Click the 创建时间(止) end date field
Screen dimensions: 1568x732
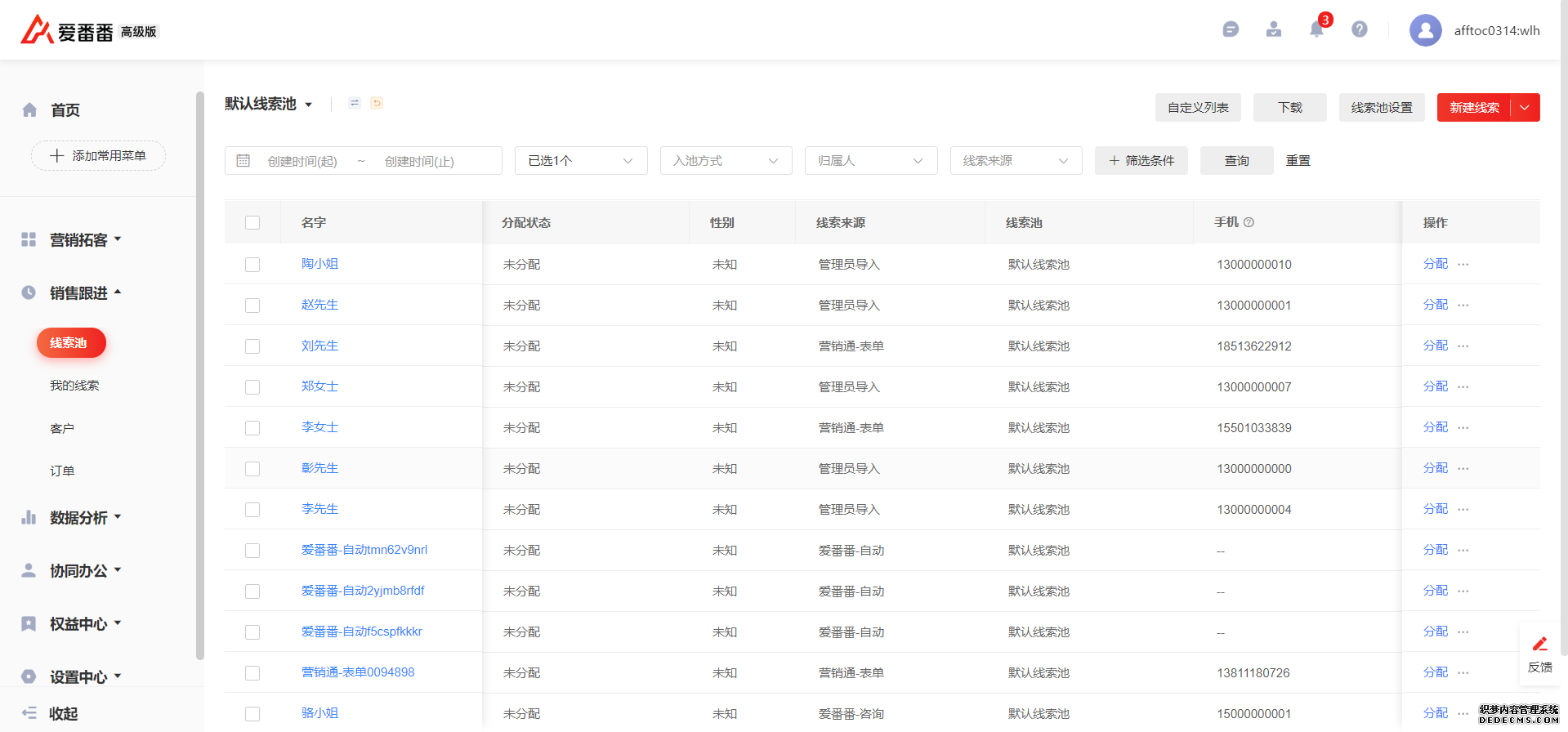[419, 161]
